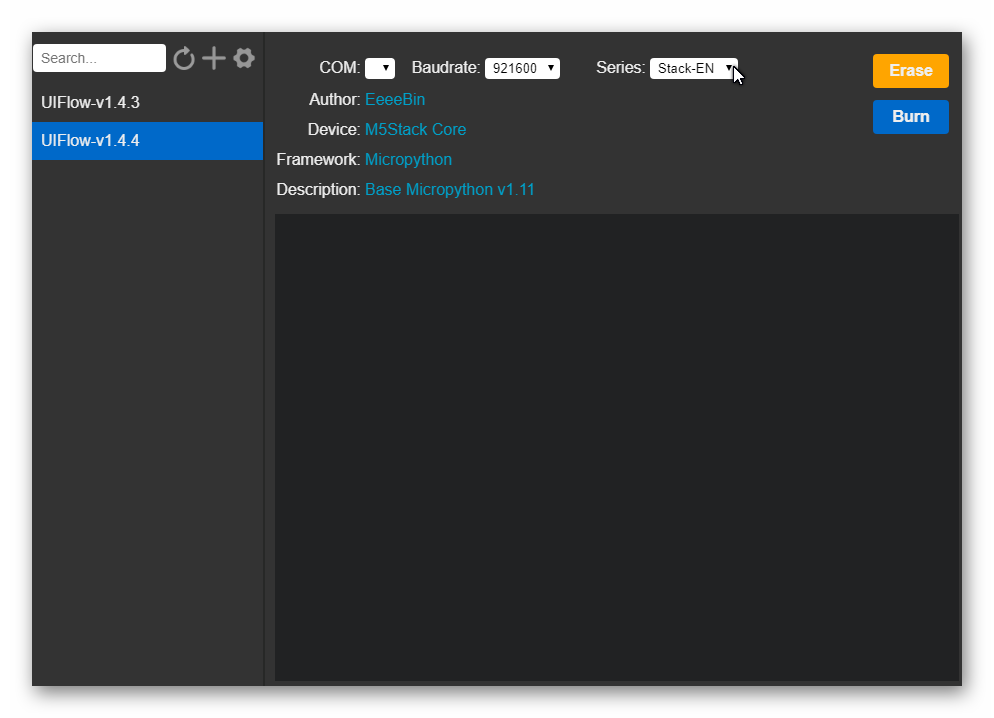Click the plus icon to add firmware

click(214, 58)
